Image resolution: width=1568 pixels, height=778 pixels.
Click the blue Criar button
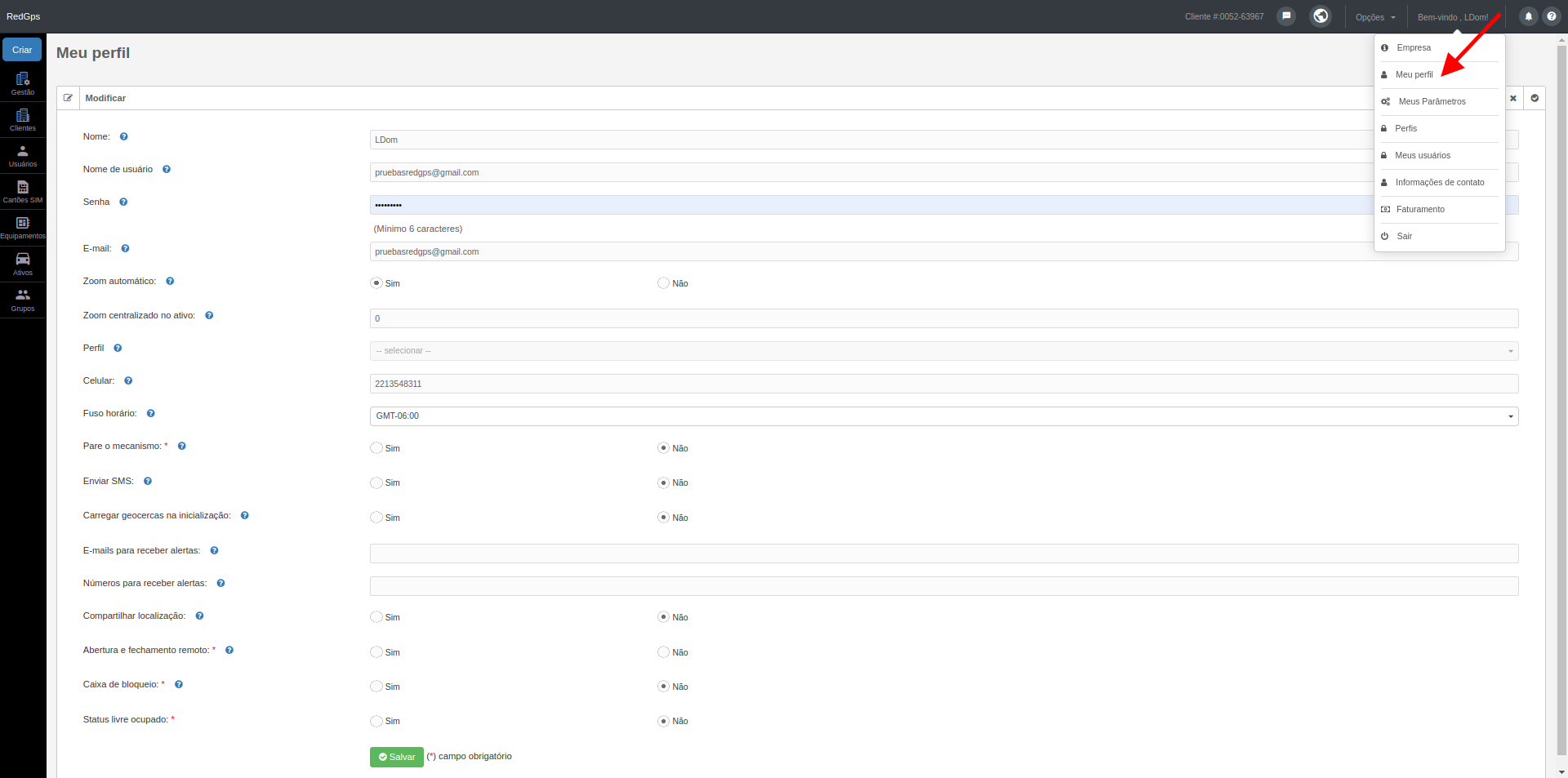pyautogui.click(x=22, y=50)
